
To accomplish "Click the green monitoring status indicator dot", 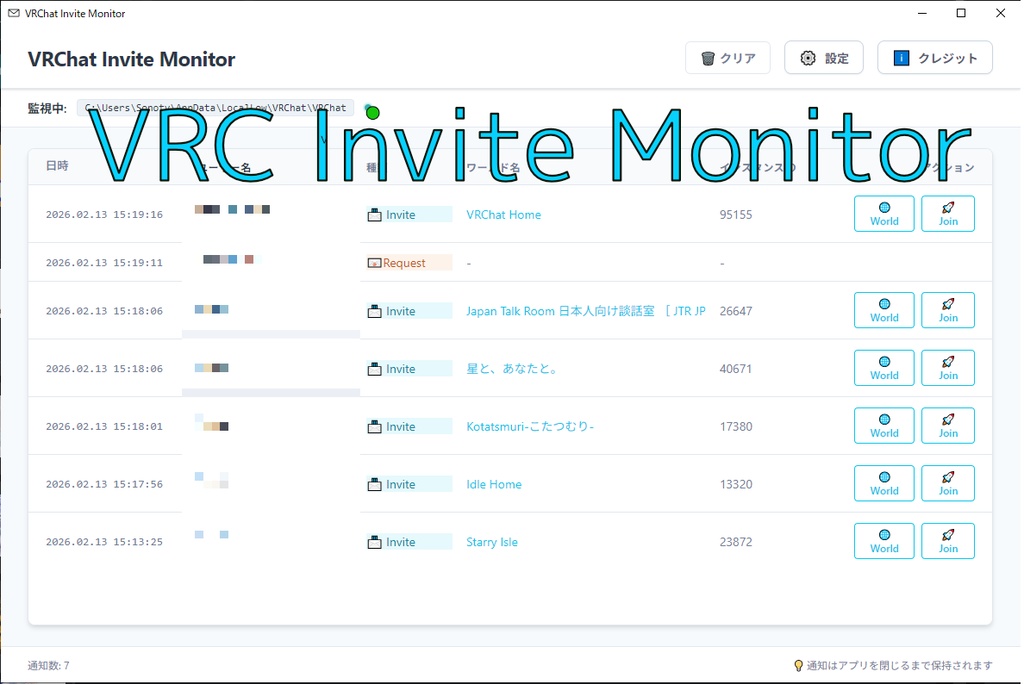I will point(371,112).
